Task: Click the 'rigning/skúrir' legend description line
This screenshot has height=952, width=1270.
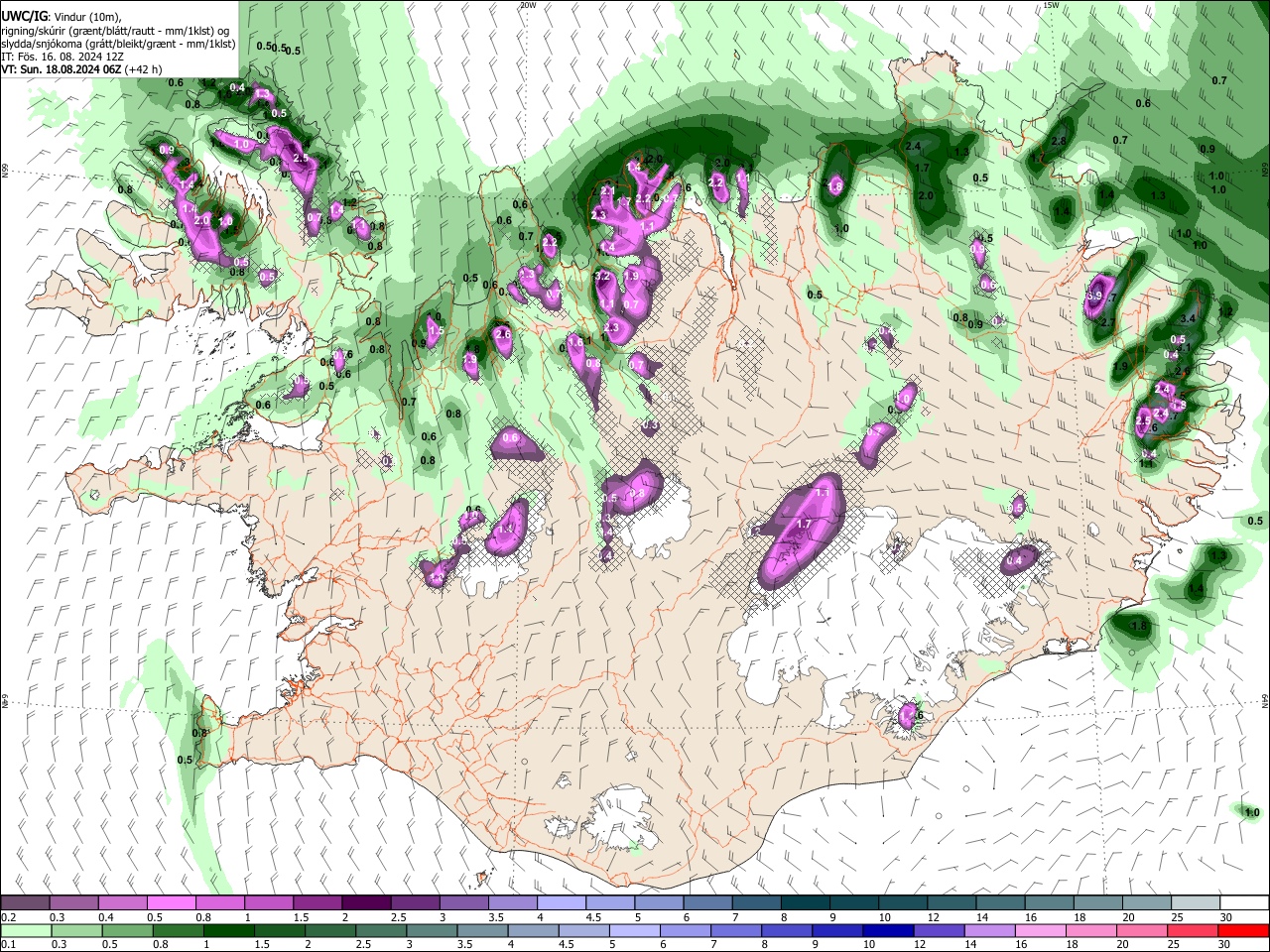Action: coord(117,33)
